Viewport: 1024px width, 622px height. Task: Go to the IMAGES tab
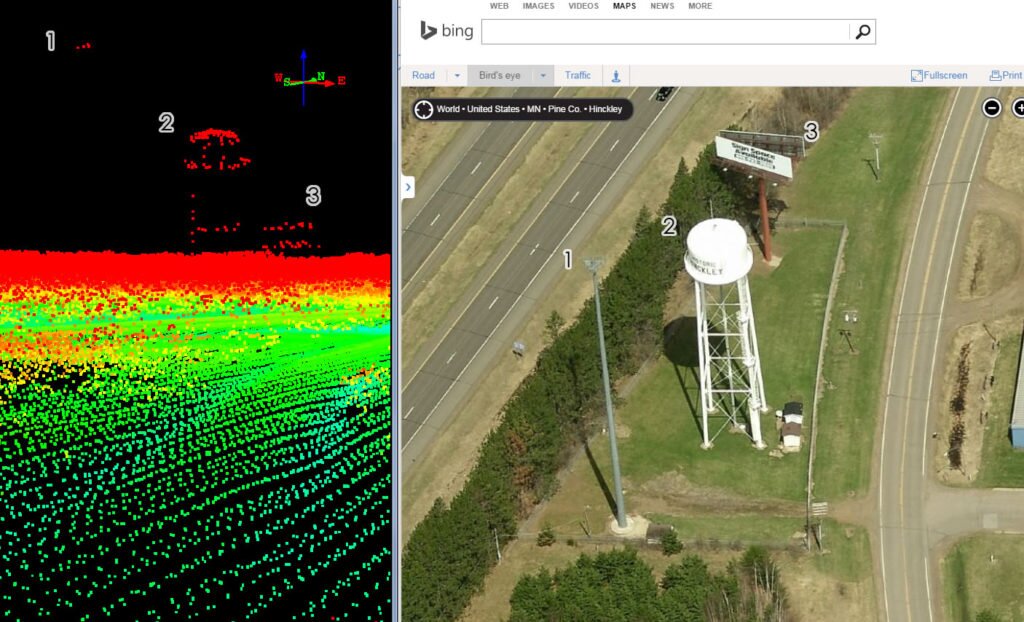coord(538,6)
